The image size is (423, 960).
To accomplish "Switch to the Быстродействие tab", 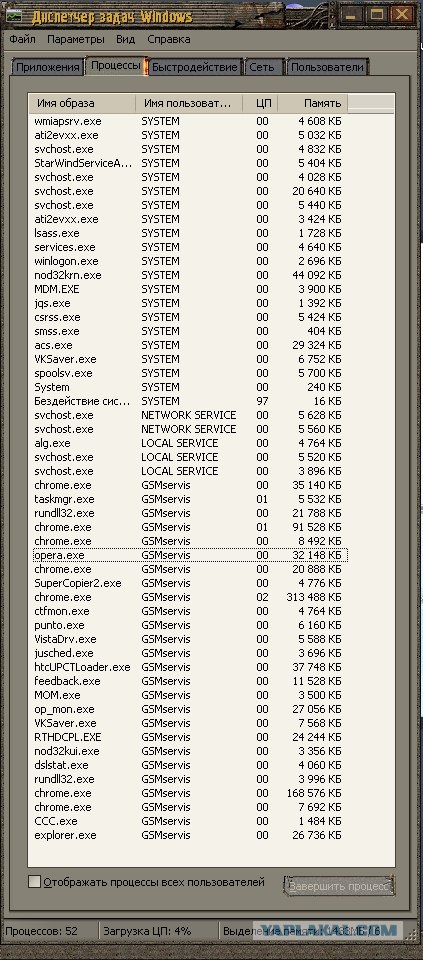I will pyautogui.click(x=195, y=67).
